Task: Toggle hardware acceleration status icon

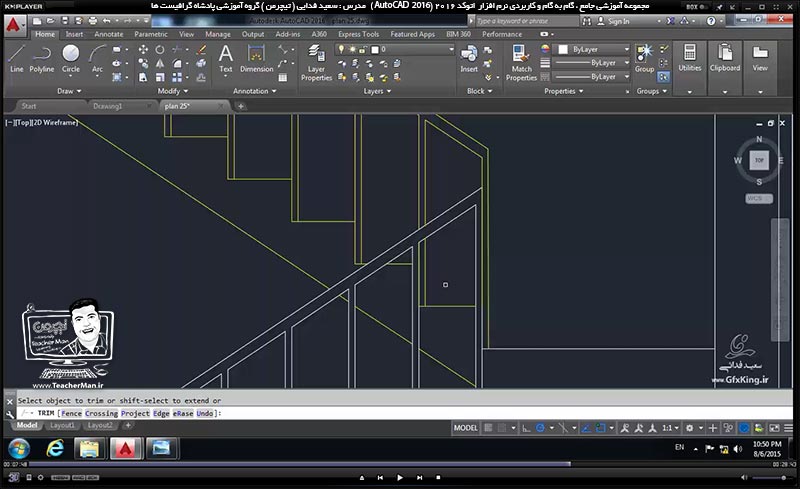Action: tap(744, 428)
